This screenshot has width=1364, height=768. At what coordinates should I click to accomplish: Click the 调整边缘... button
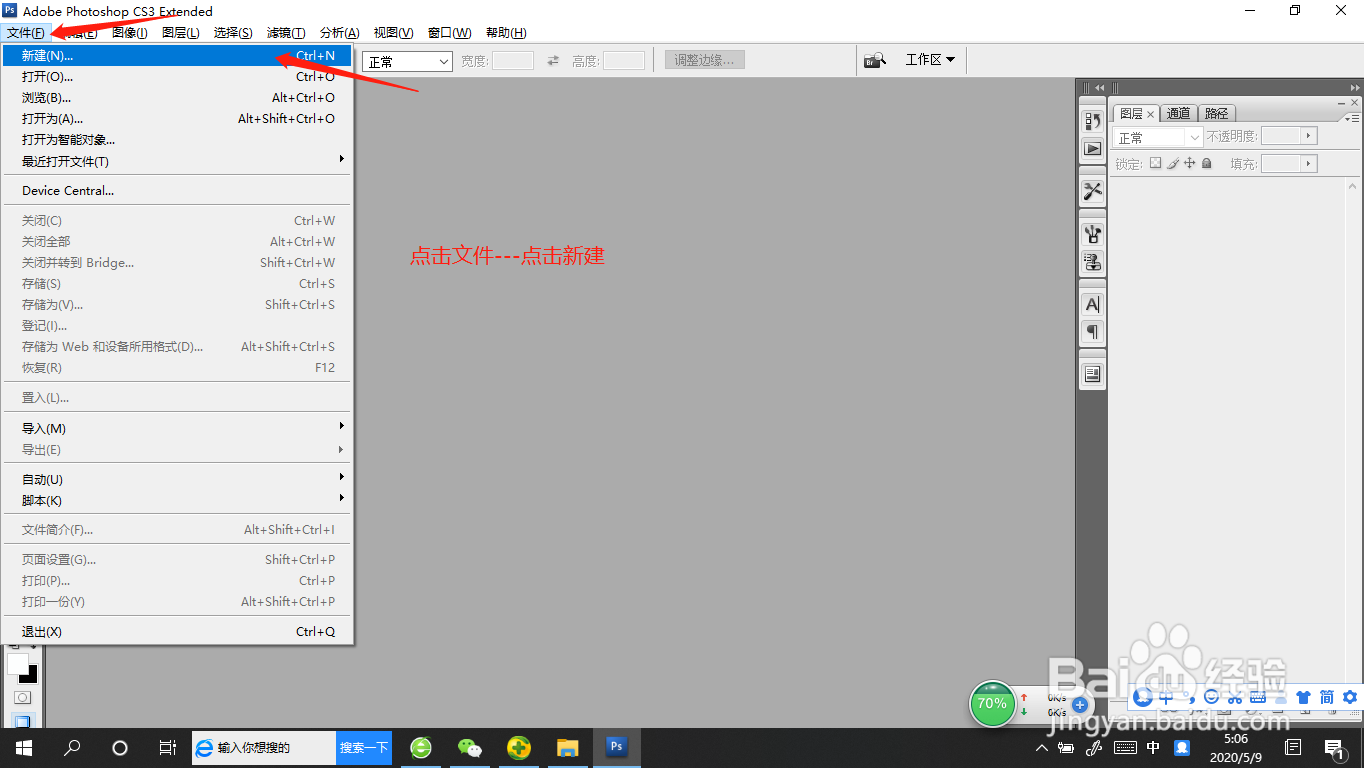[x=705, y=60]
